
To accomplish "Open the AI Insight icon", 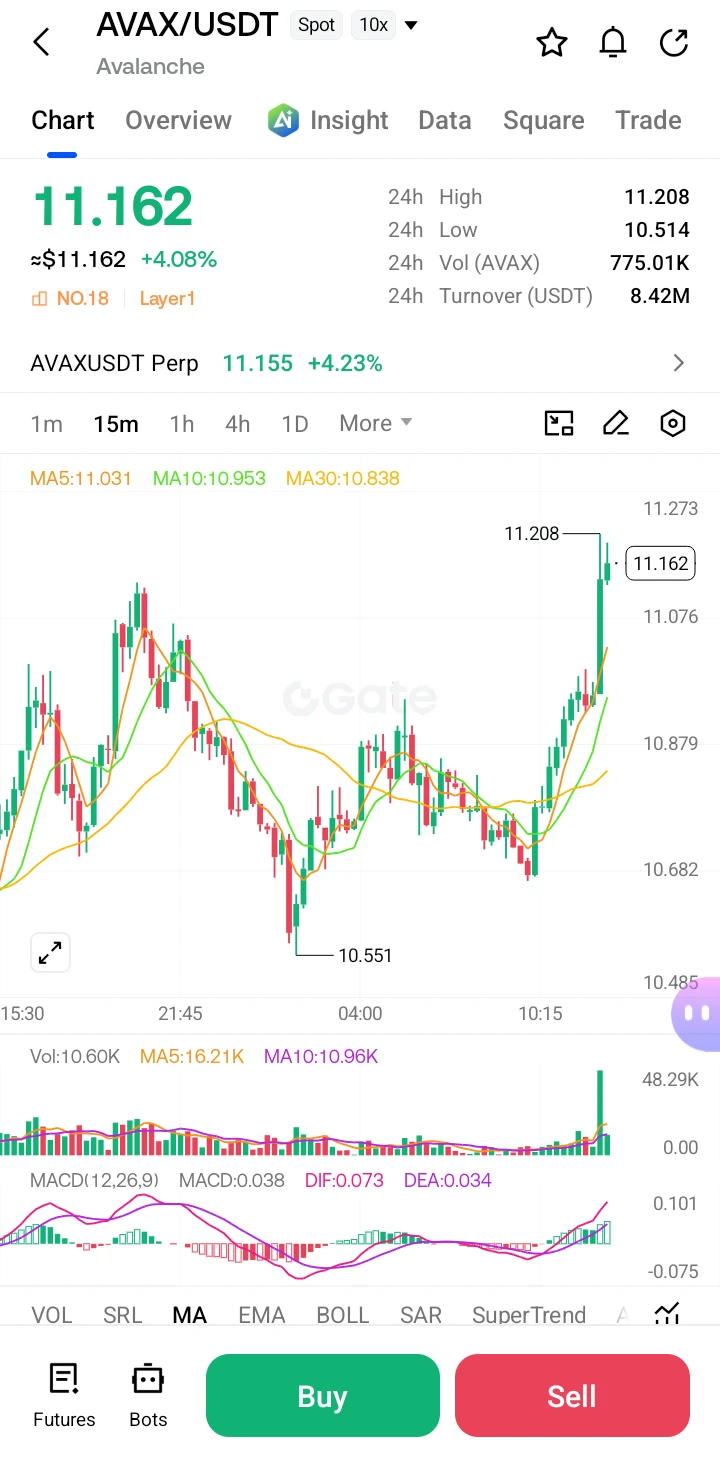I will coord(284,120).
